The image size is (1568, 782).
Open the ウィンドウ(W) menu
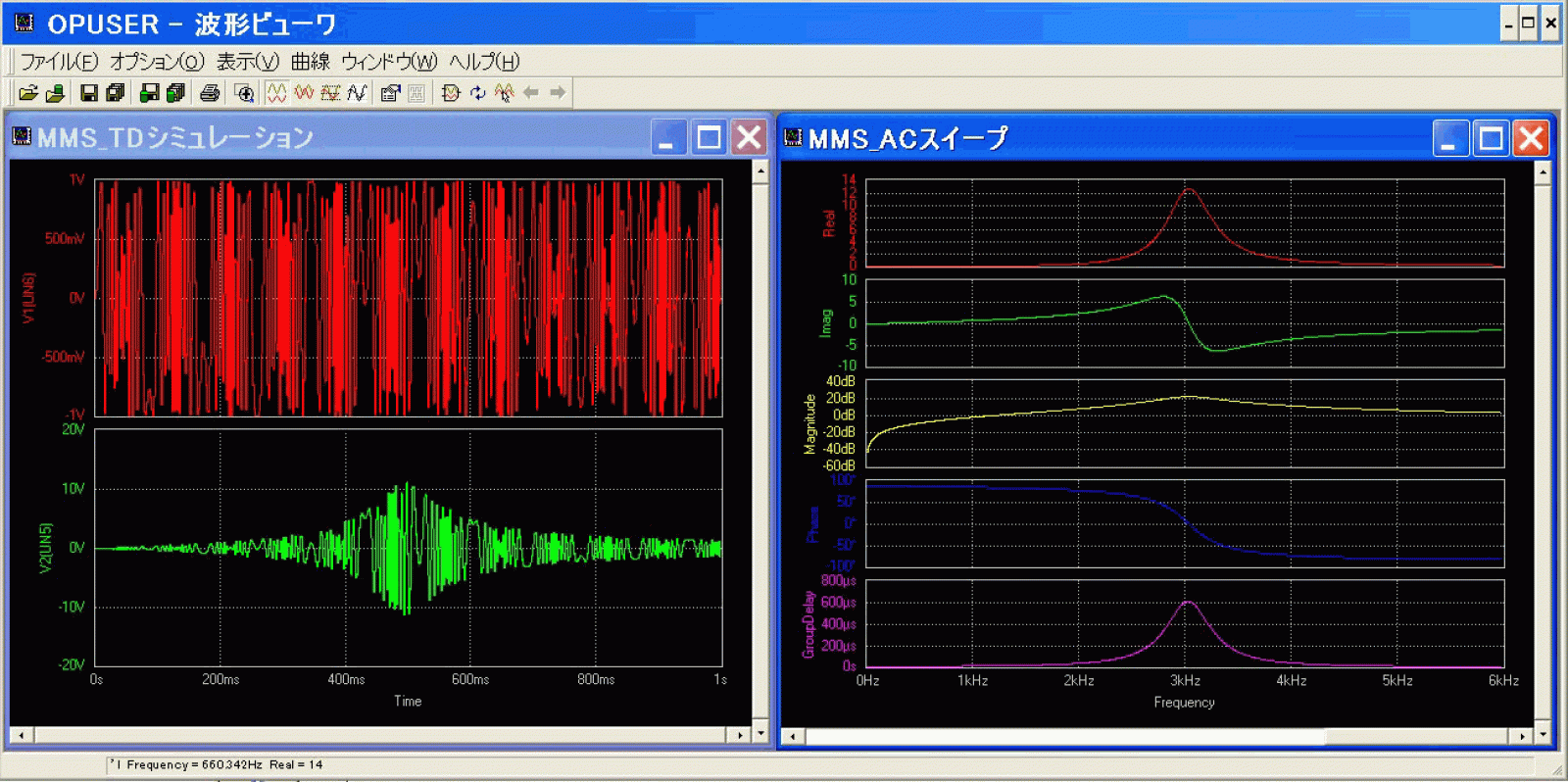point(389,62)
